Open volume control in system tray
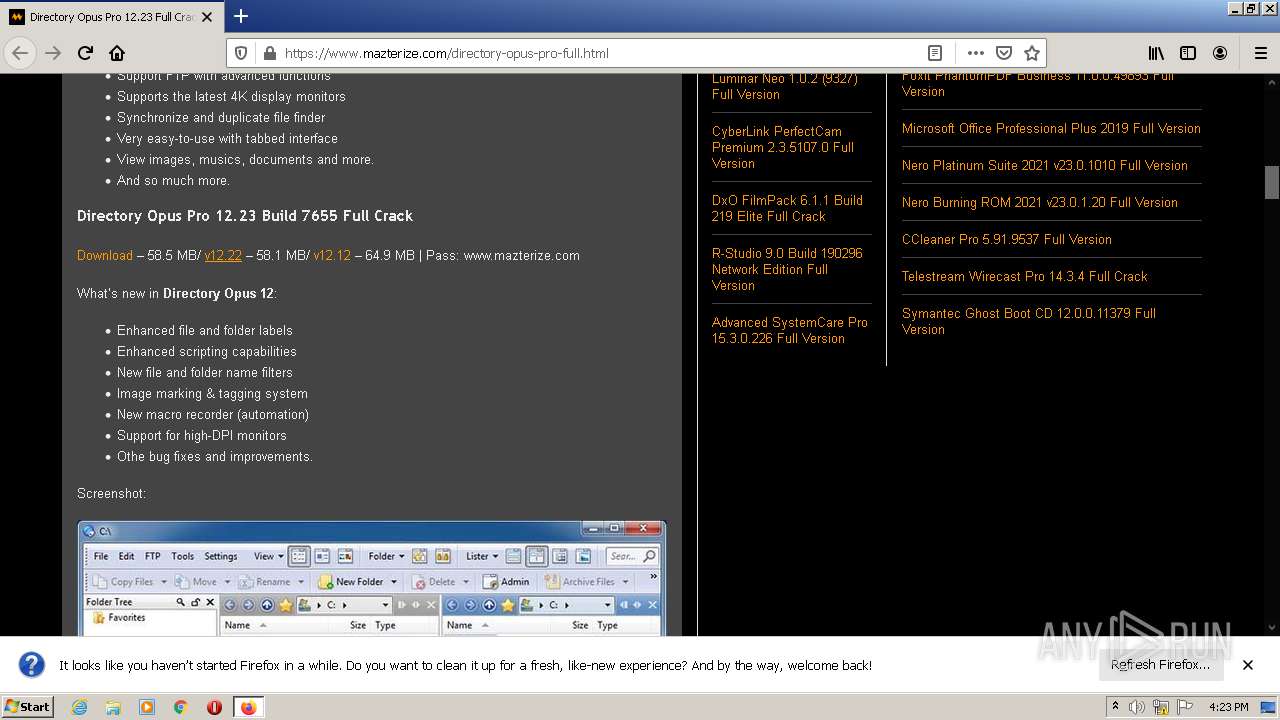 point(1137,707)
